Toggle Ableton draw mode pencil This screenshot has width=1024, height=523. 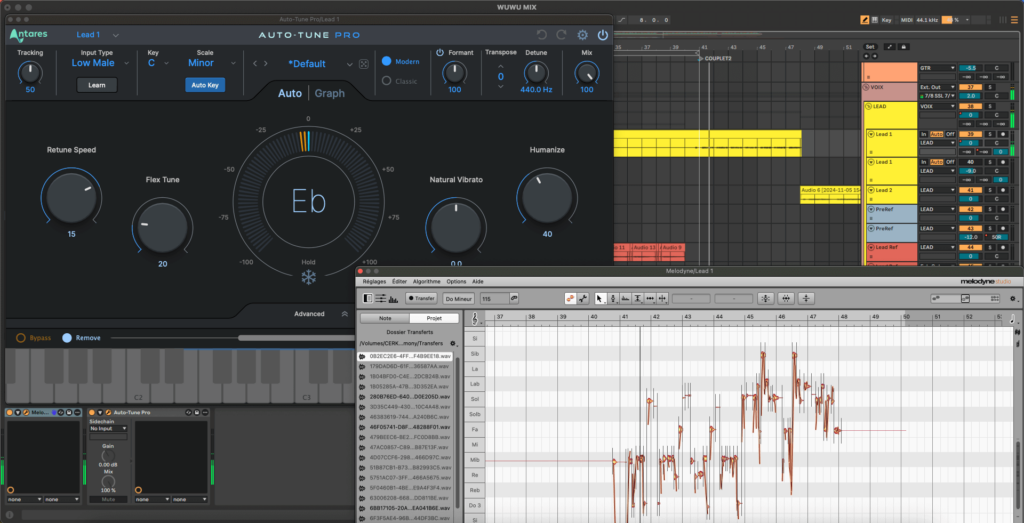click(x=865, y=20)
